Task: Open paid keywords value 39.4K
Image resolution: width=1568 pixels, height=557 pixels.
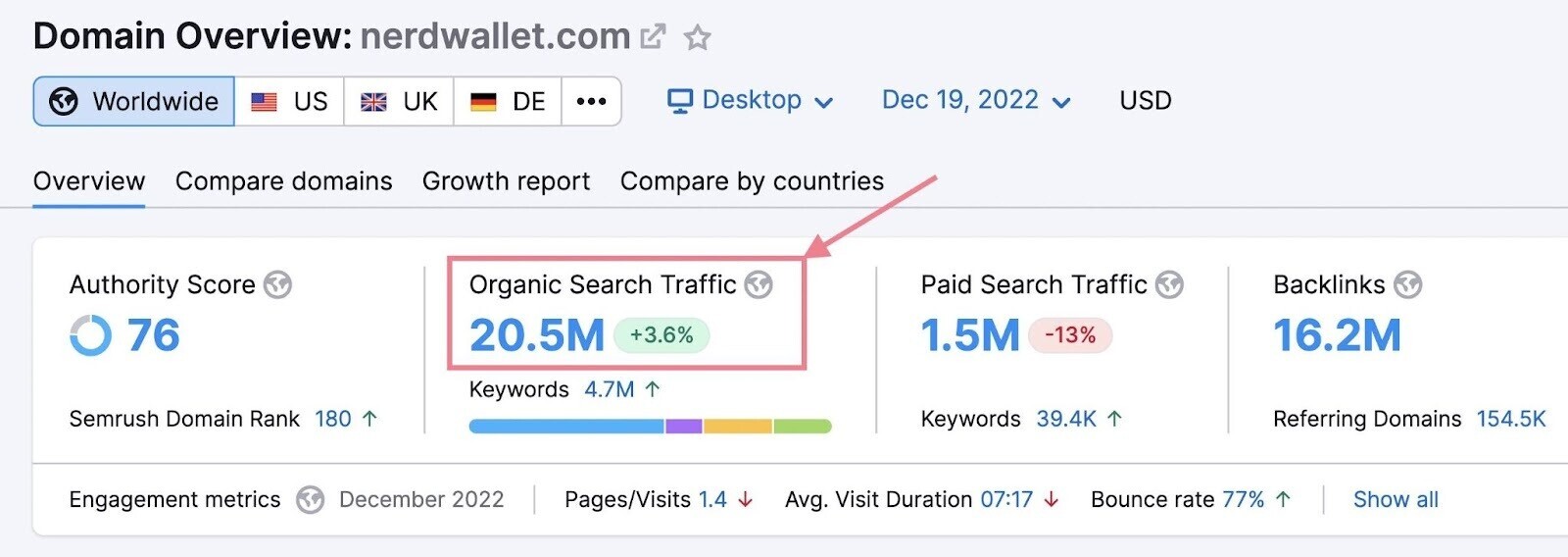Action: (1066, 419)
